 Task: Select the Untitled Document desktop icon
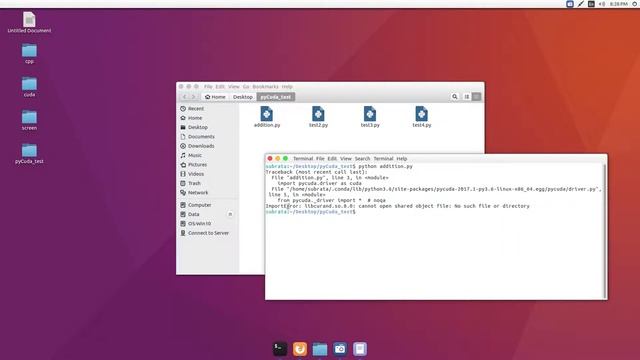point(29,22)
